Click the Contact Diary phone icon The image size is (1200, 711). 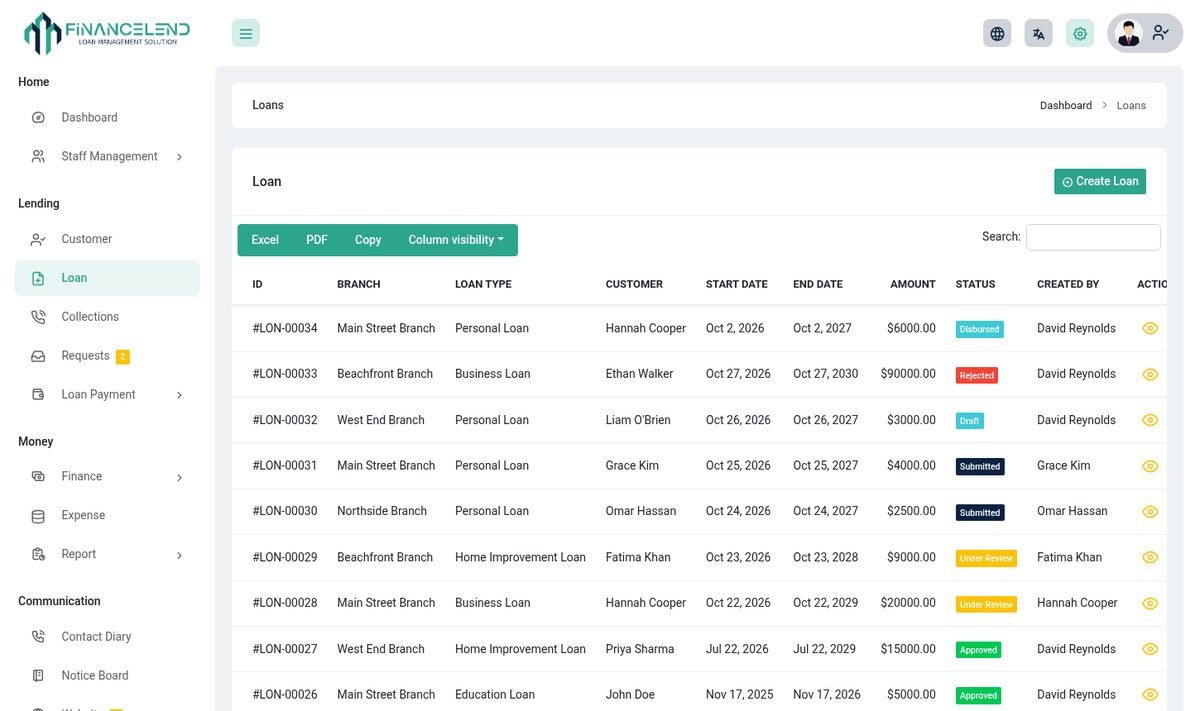pos(38,637)
